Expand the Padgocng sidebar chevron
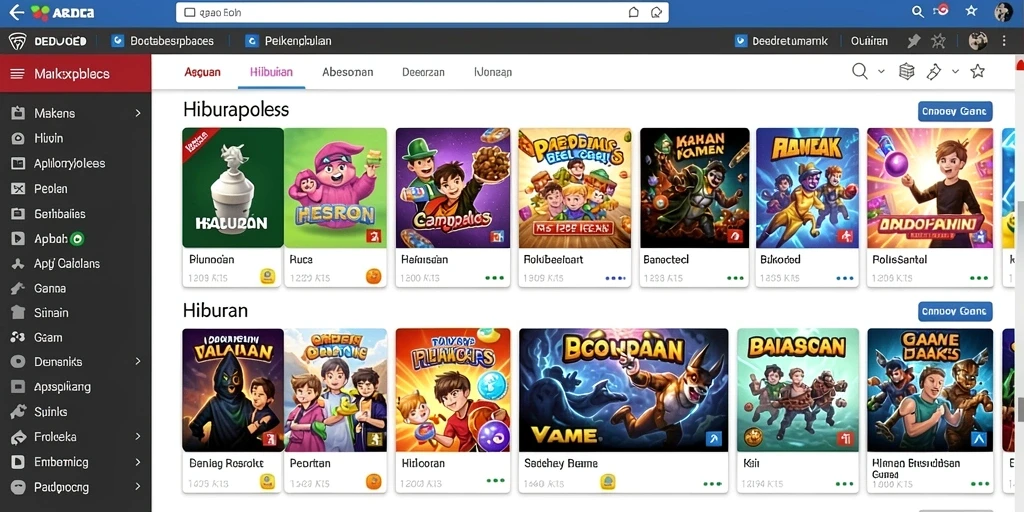 [138, 487]
